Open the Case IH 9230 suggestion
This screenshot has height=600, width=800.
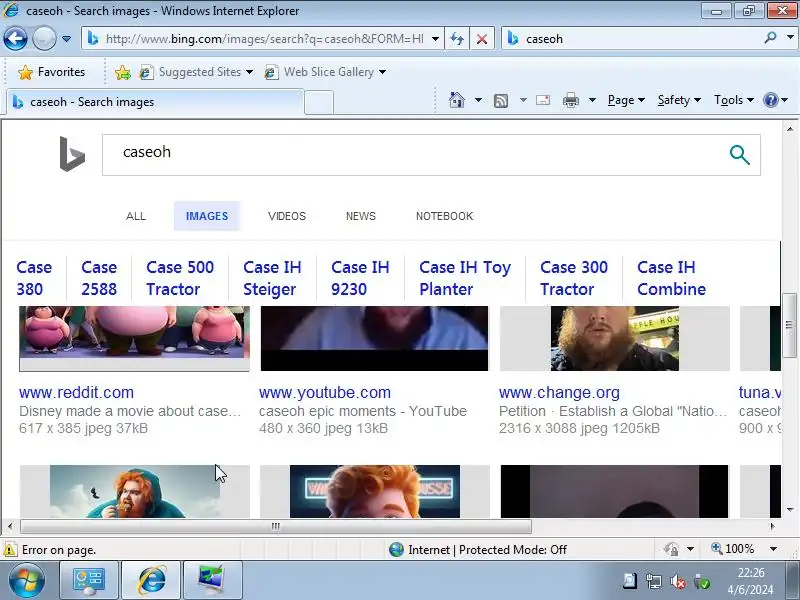tap(360, 278)
